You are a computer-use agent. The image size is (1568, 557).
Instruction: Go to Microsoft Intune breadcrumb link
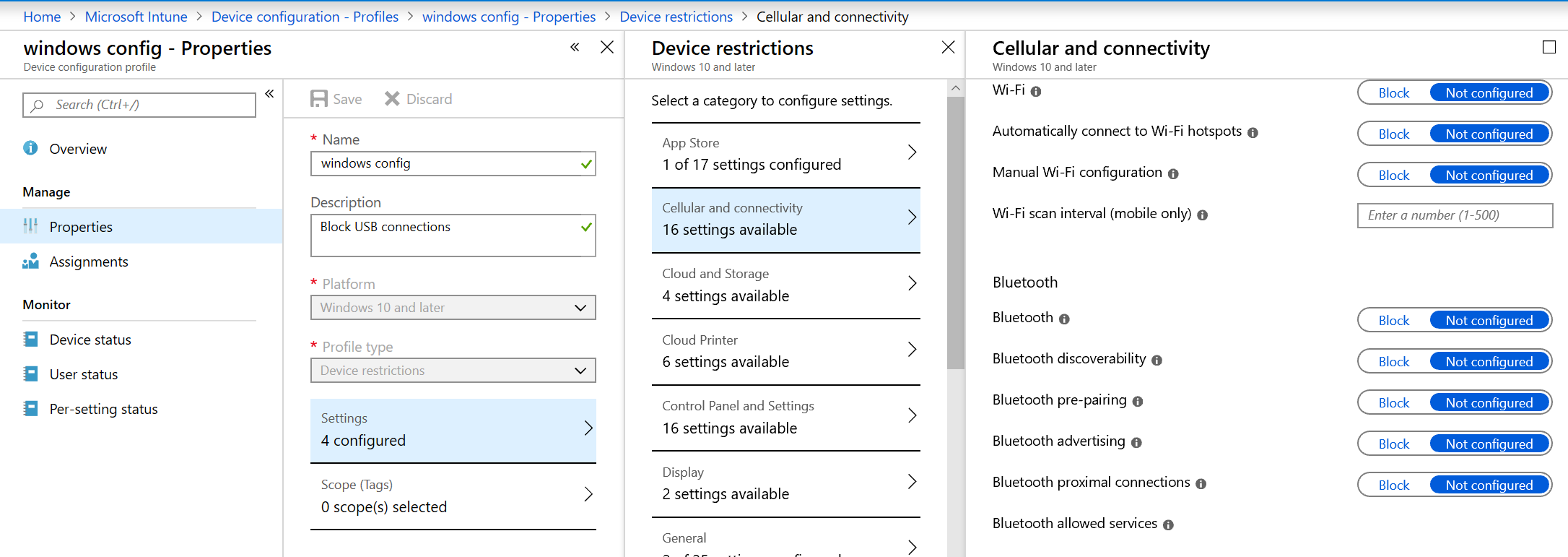(x=136, y=17)
